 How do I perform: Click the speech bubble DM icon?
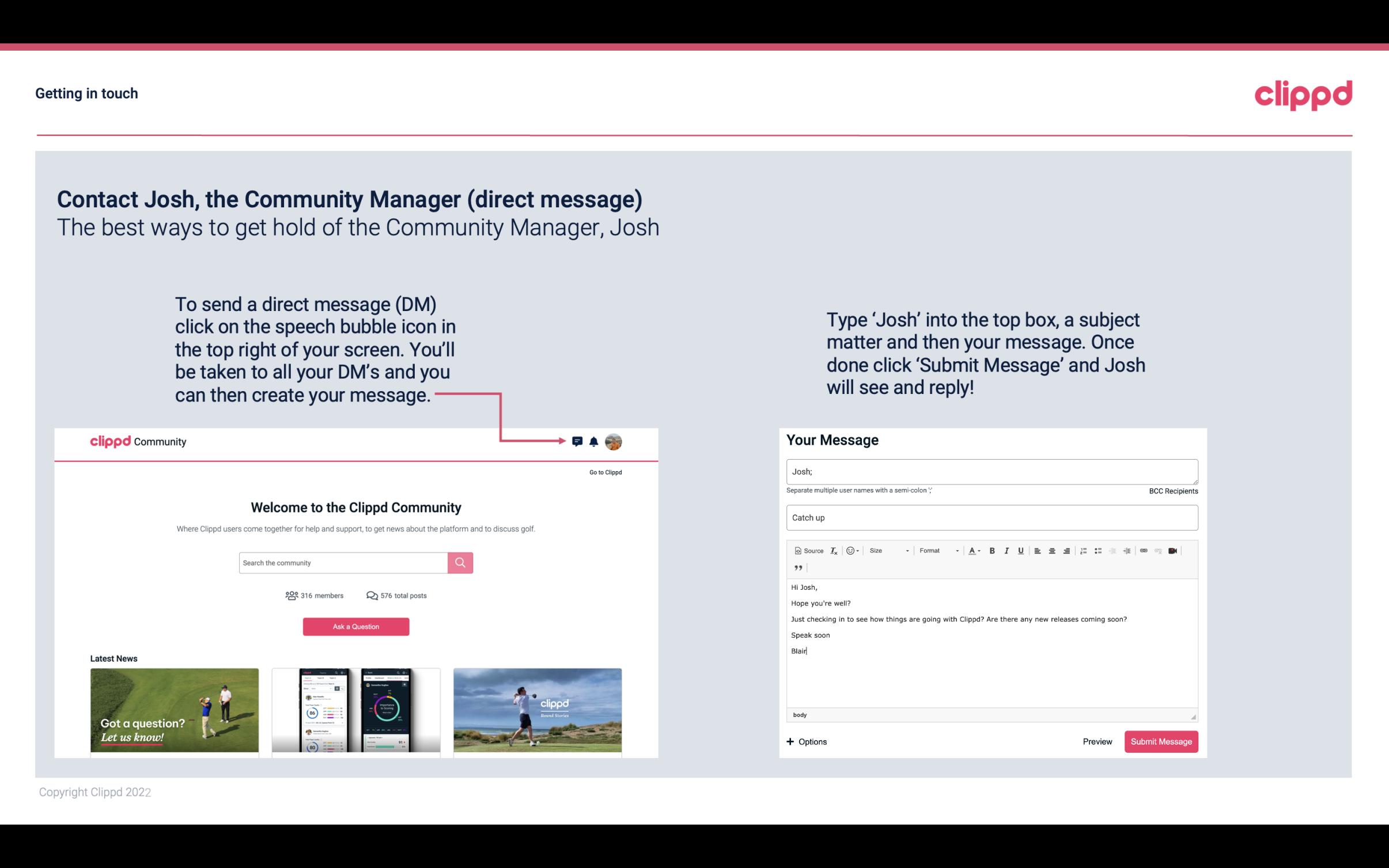click(578, 442)
